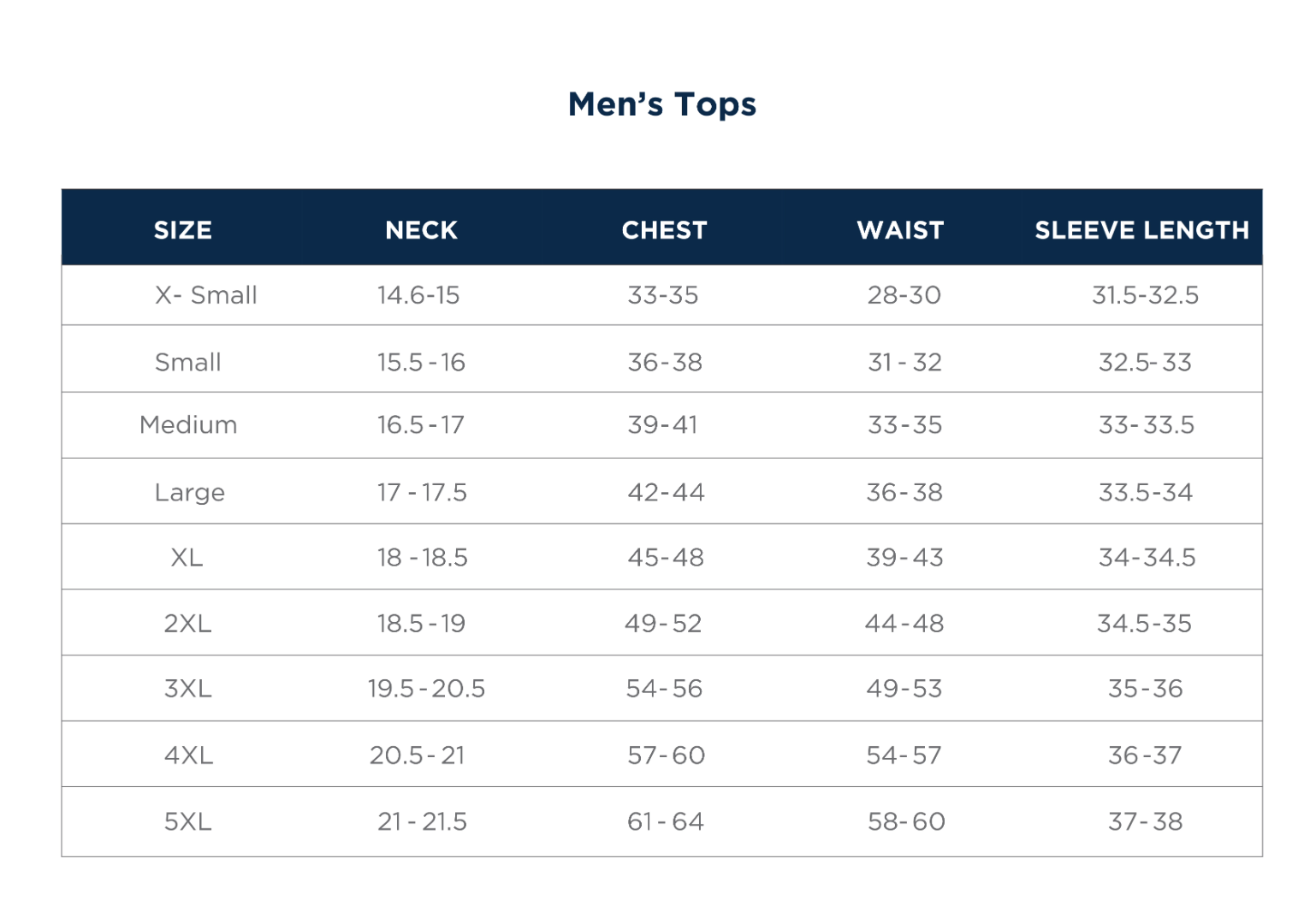
Task: Select the Medium sleeve length 33-33.5
Action: (x=1146, y=425)
